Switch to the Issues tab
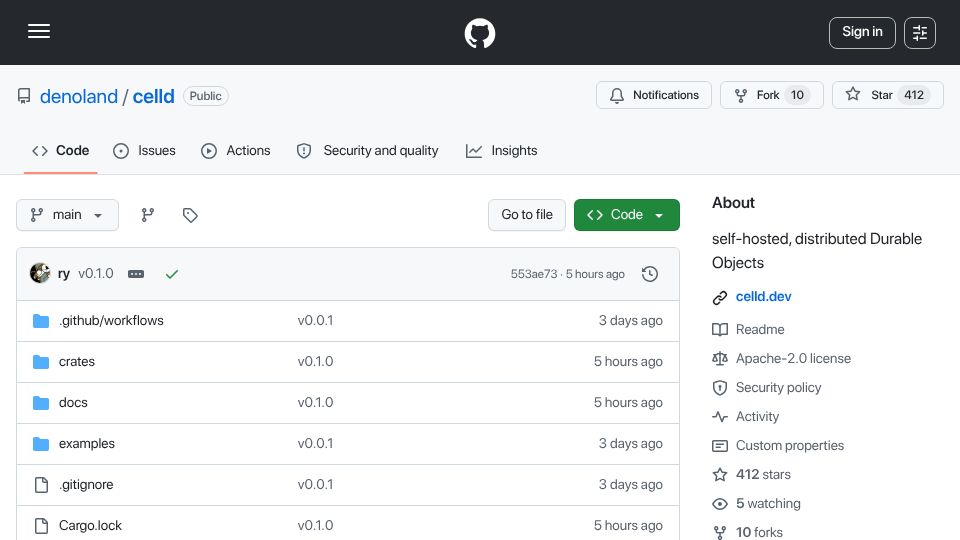The width and height of the screenshot is (960, 540). click(144, 151)
